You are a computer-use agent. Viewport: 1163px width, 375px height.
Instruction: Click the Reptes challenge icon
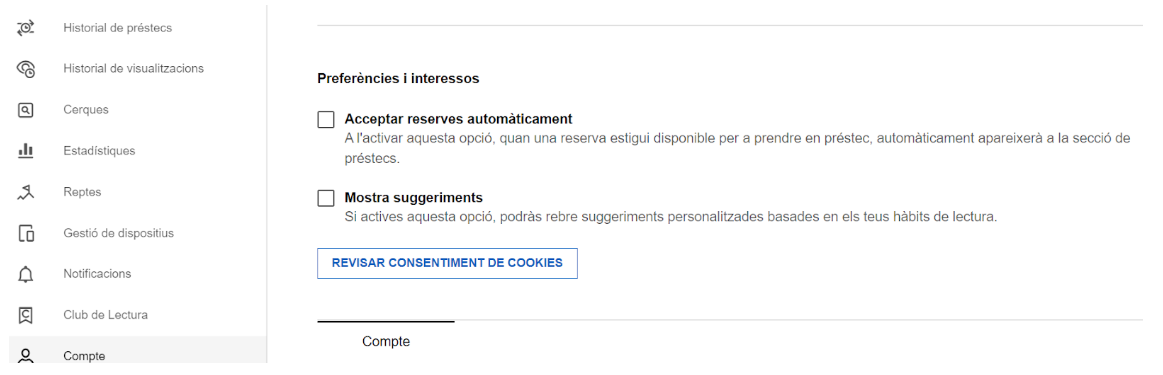[25, 192]
